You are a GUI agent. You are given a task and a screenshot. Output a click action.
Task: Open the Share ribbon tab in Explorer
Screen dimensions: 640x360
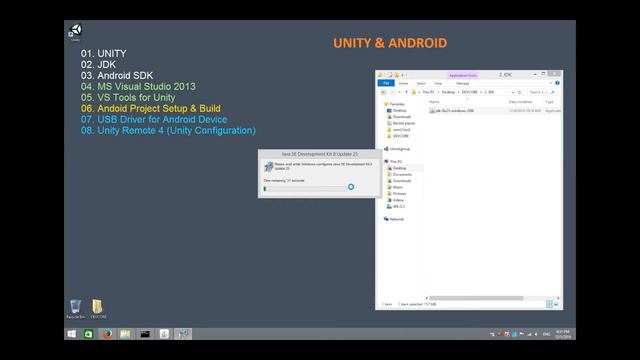[x=421, y=83]
